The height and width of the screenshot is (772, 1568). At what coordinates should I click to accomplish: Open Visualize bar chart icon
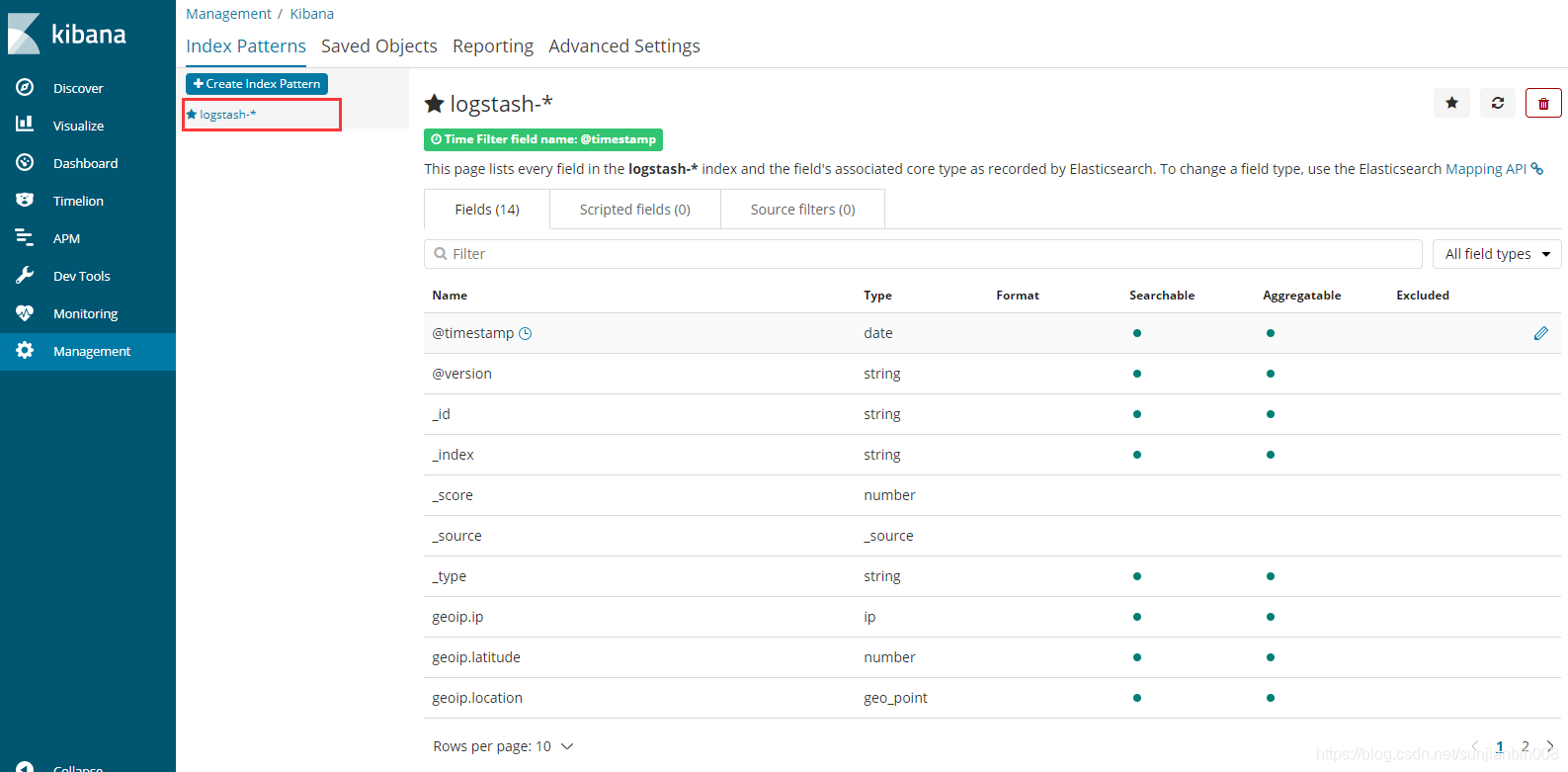coord(25,125)
